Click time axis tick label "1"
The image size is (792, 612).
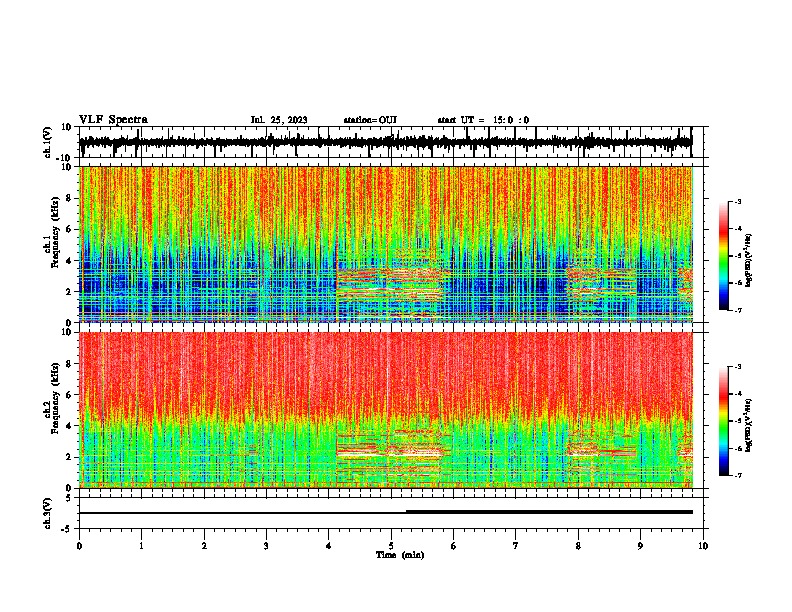coord(141,546)
